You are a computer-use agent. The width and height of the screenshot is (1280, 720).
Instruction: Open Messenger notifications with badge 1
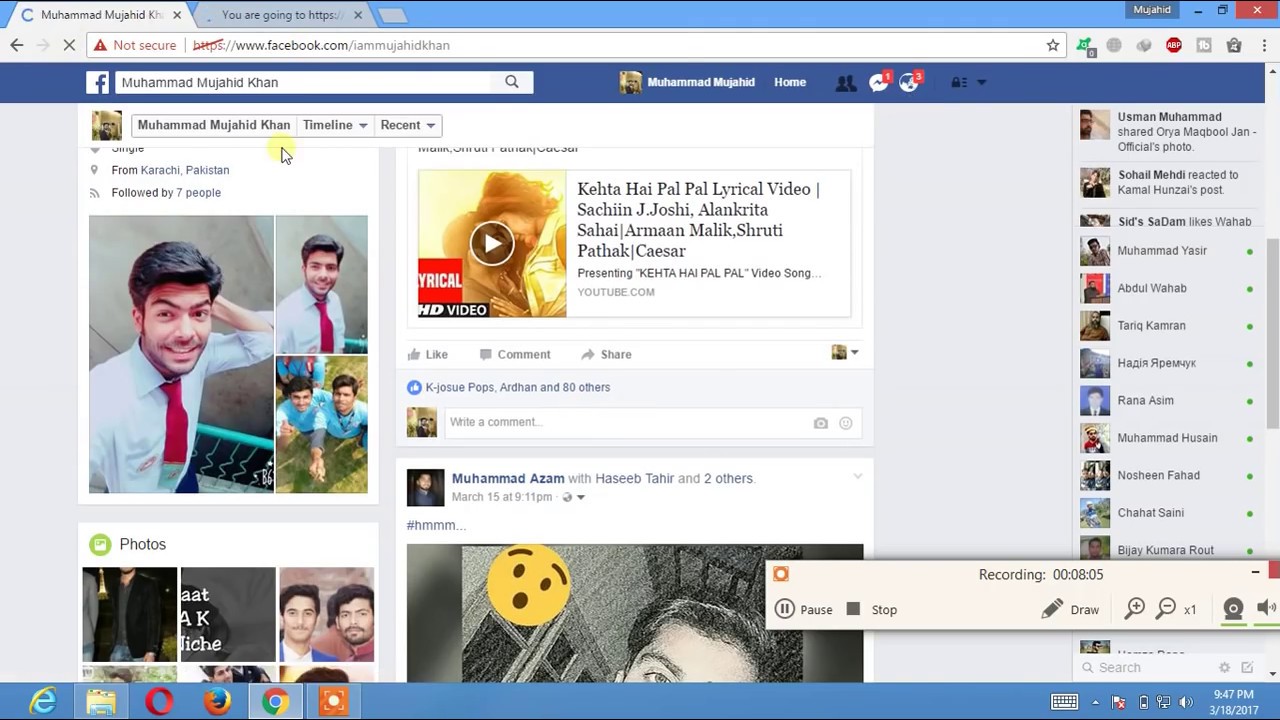pos(879,82)
